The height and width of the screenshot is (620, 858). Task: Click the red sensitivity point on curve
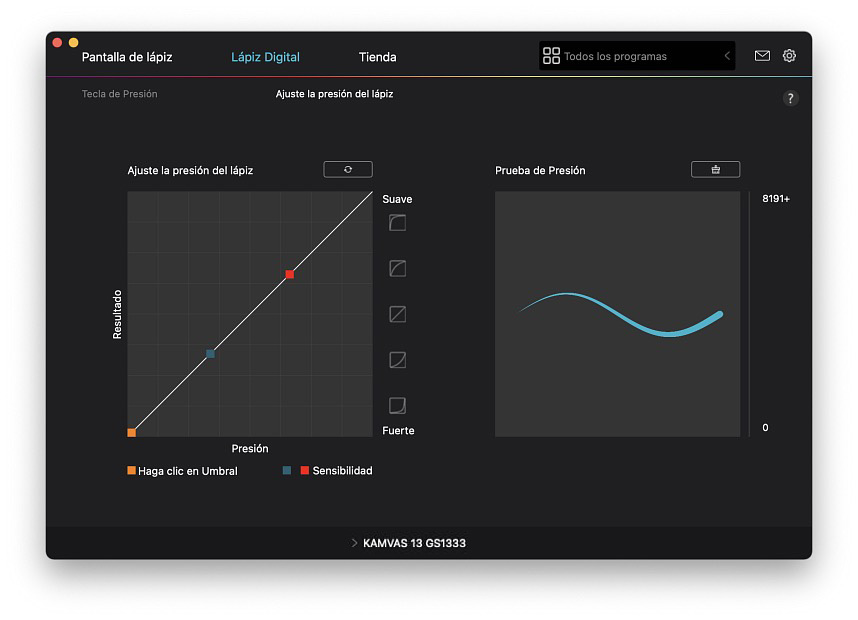pyautogui.click(x=289, y=274)
